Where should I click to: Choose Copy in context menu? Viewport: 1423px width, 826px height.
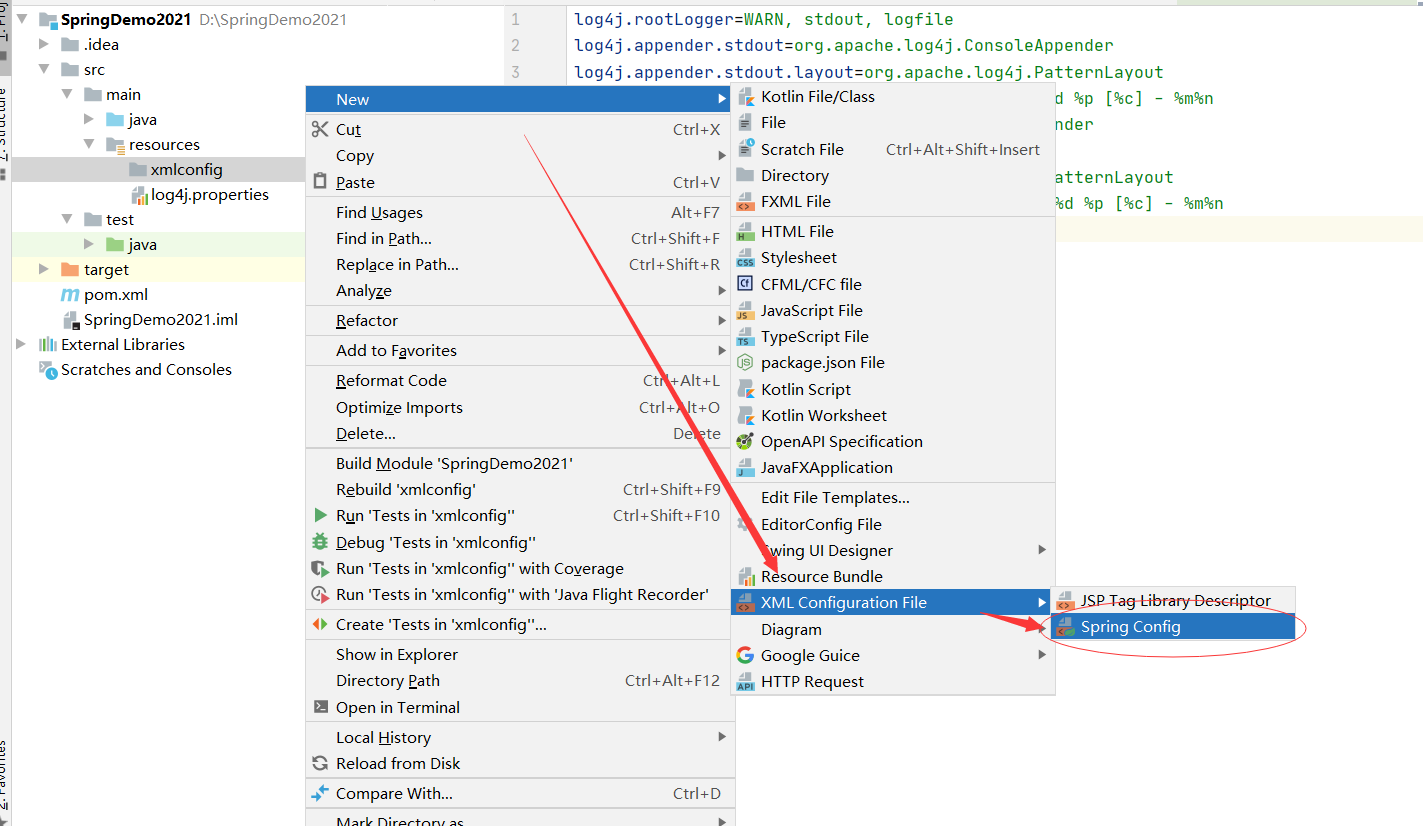point(518,156)
